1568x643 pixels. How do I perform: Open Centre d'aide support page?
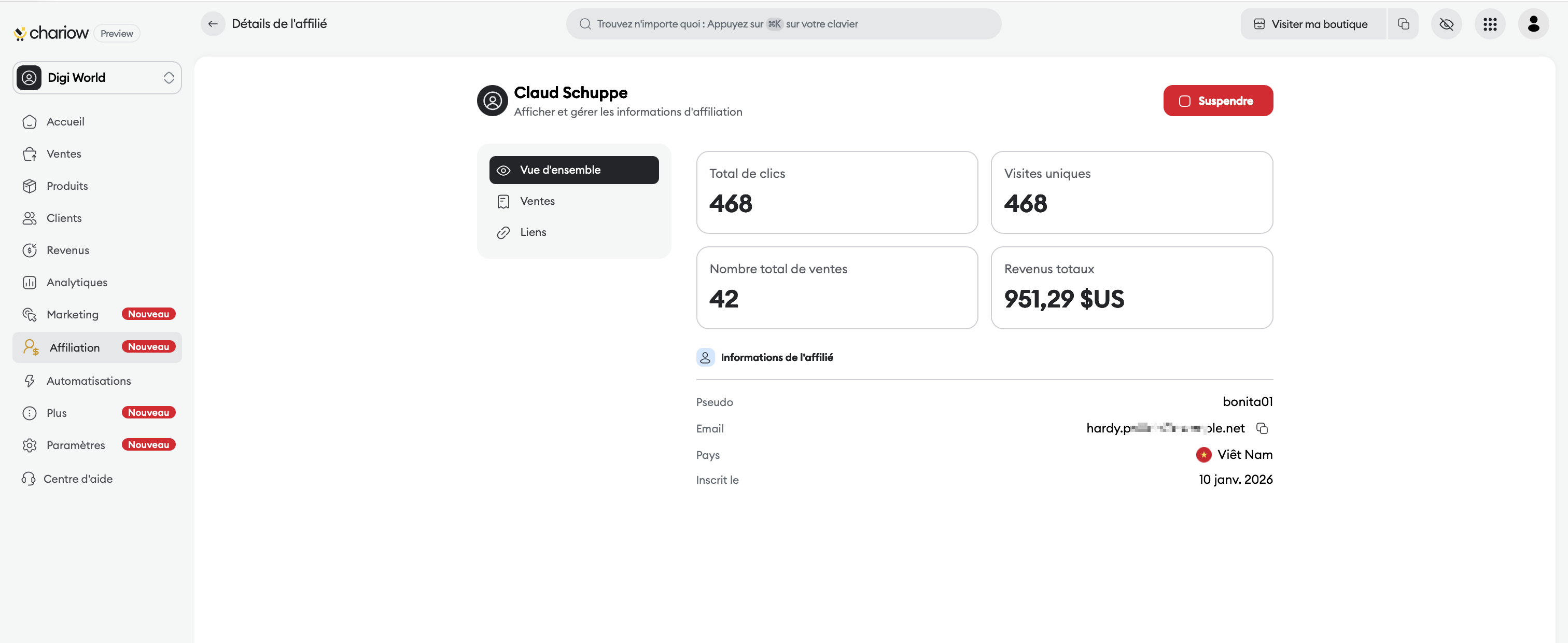coord(78,479)
